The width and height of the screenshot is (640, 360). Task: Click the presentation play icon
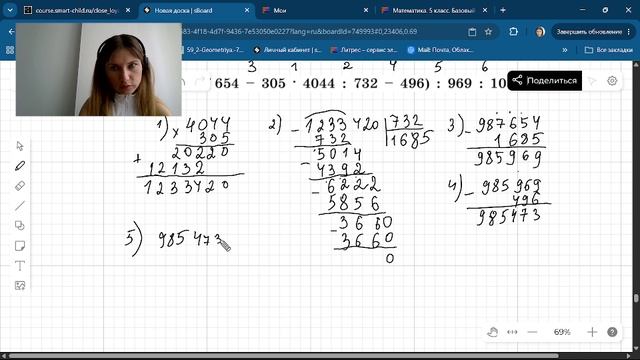(592, 81)
